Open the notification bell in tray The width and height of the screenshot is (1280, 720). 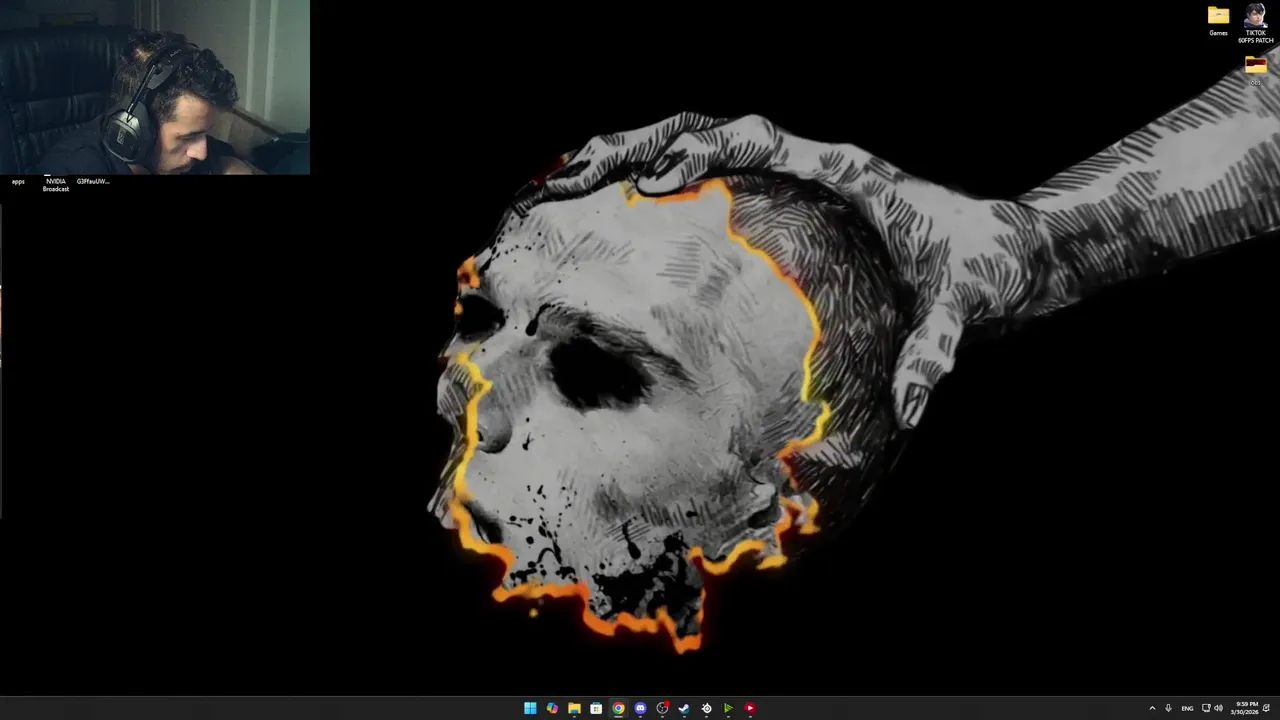tap(1266, 708)
